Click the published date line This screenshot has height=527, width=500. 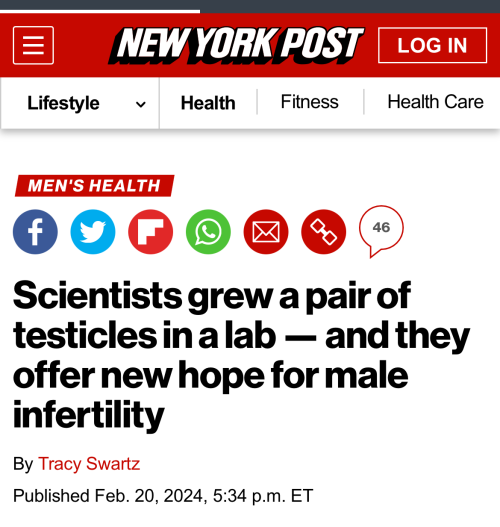coord(163,496)
